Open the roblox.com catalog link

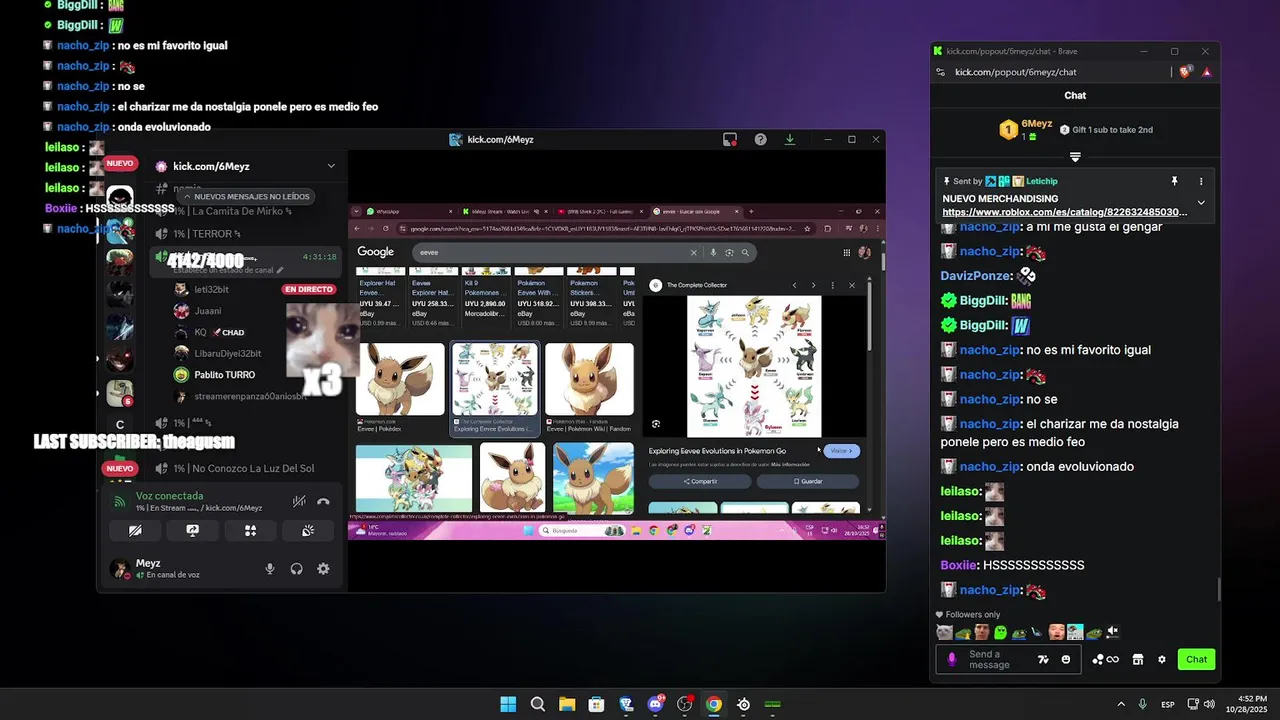click(x=1065, y=212)
